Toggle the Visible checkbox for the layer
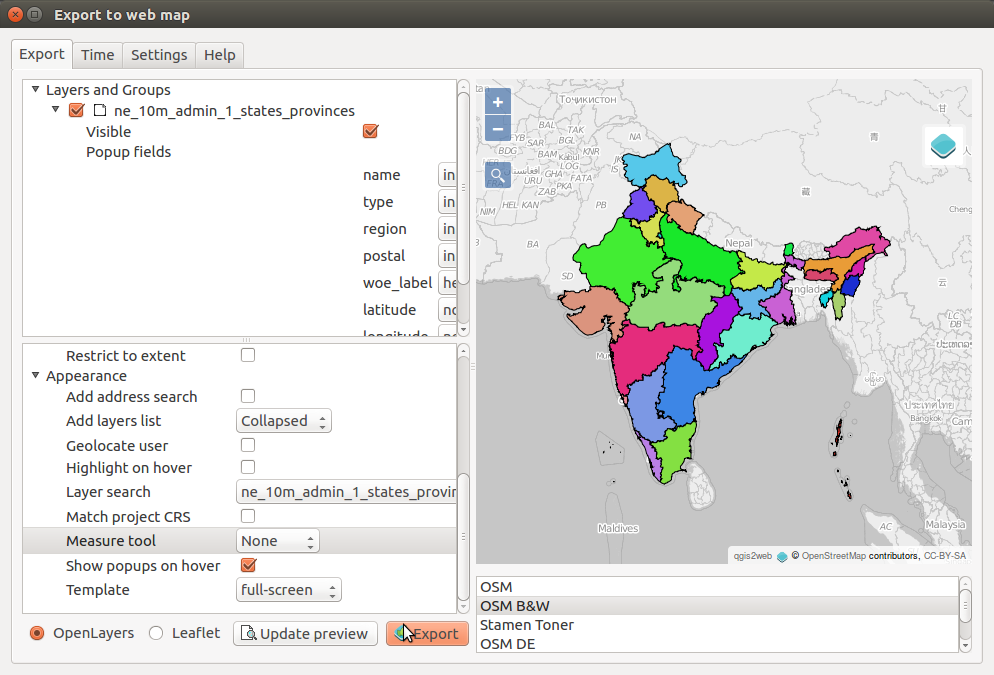The width and height of the screenshot is (994, 675). coord(370,131)
